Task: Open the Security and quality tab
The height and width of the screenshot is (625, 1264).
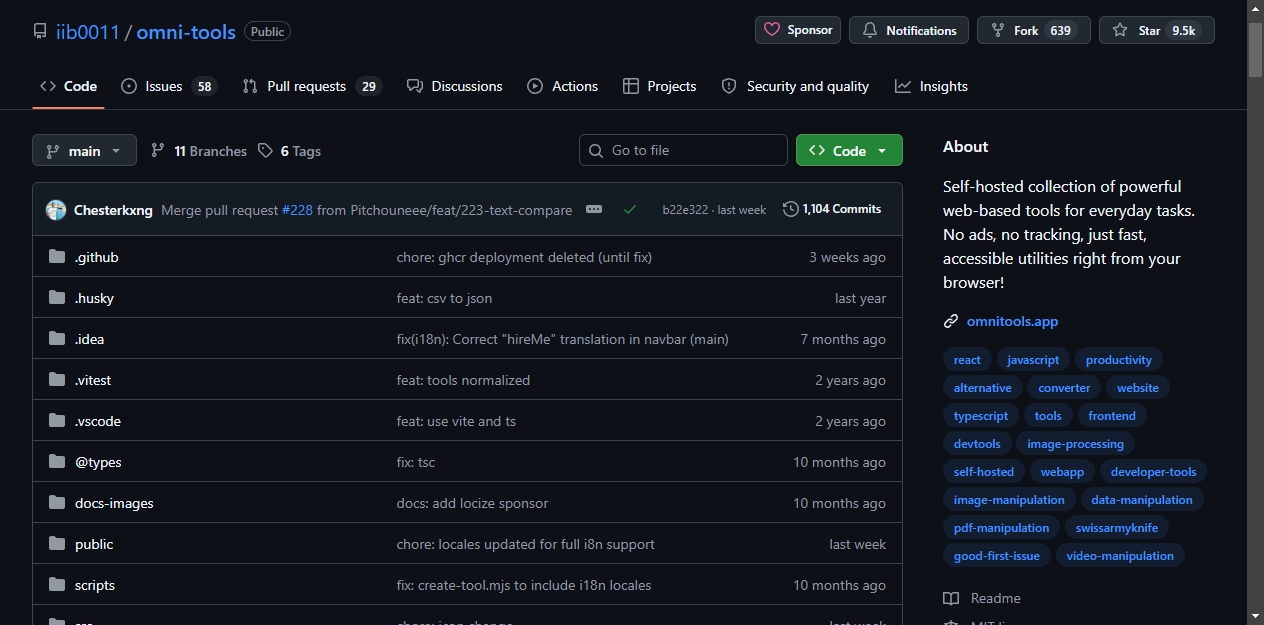Action: (795, 86)
